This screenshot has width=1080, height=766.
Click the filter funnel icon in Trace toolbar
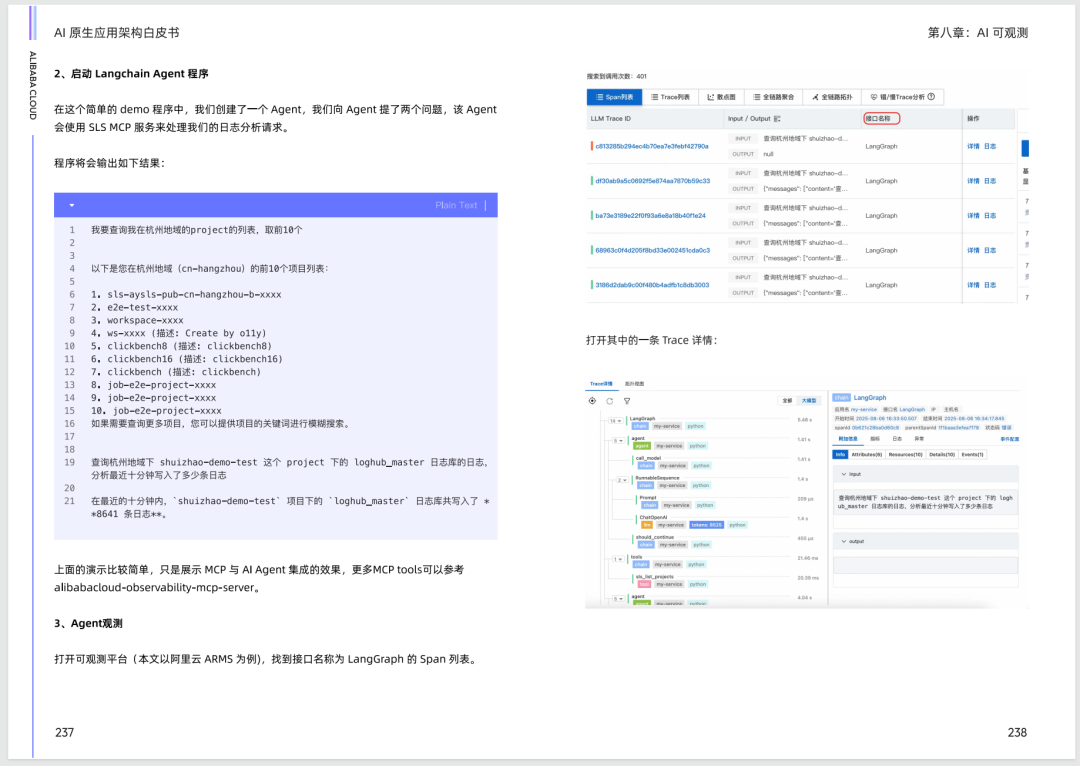(627, 401)
